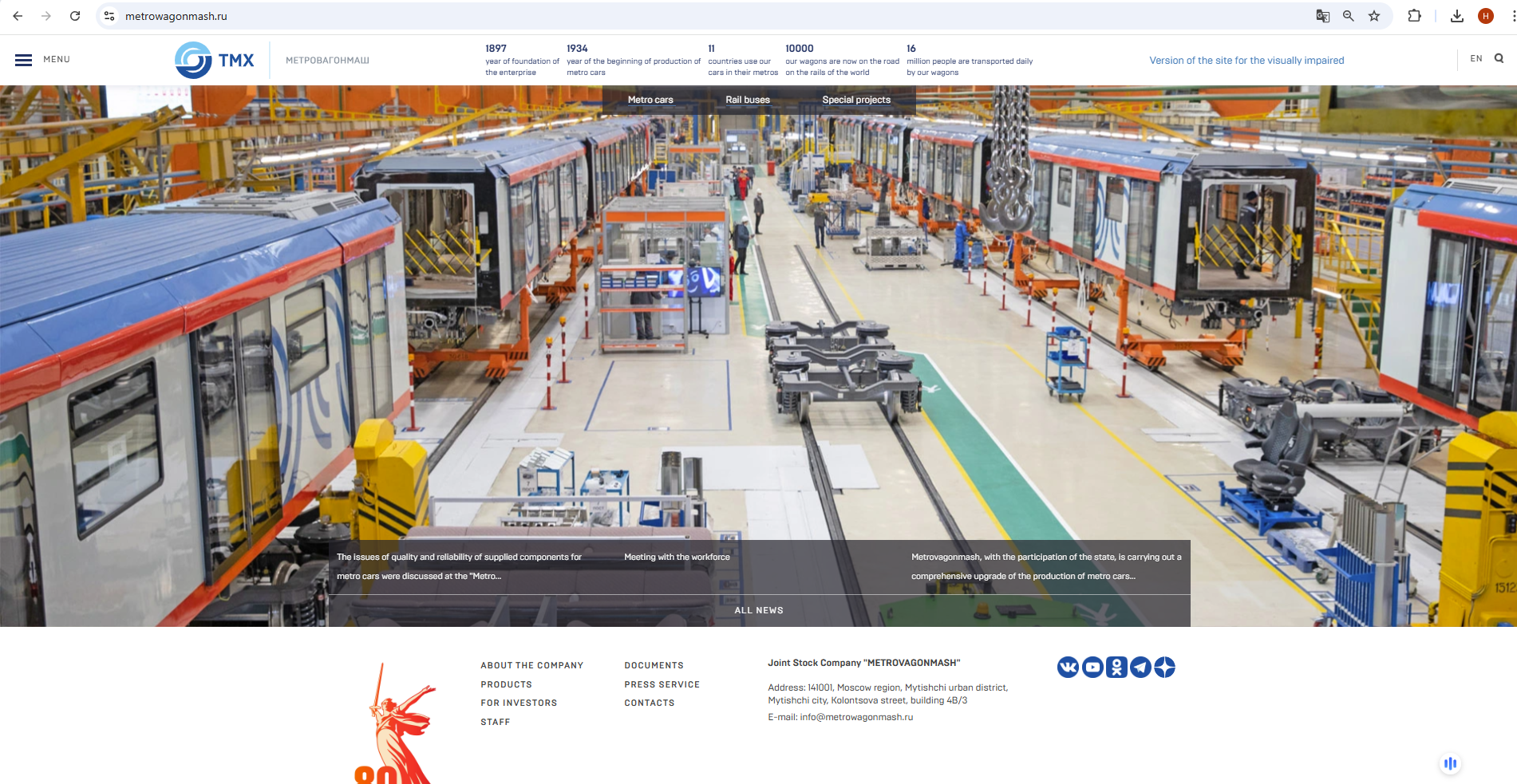1517x784 pixels.
Task: Click the Odnoklassniki social icon
Action: click(1116, 667)
